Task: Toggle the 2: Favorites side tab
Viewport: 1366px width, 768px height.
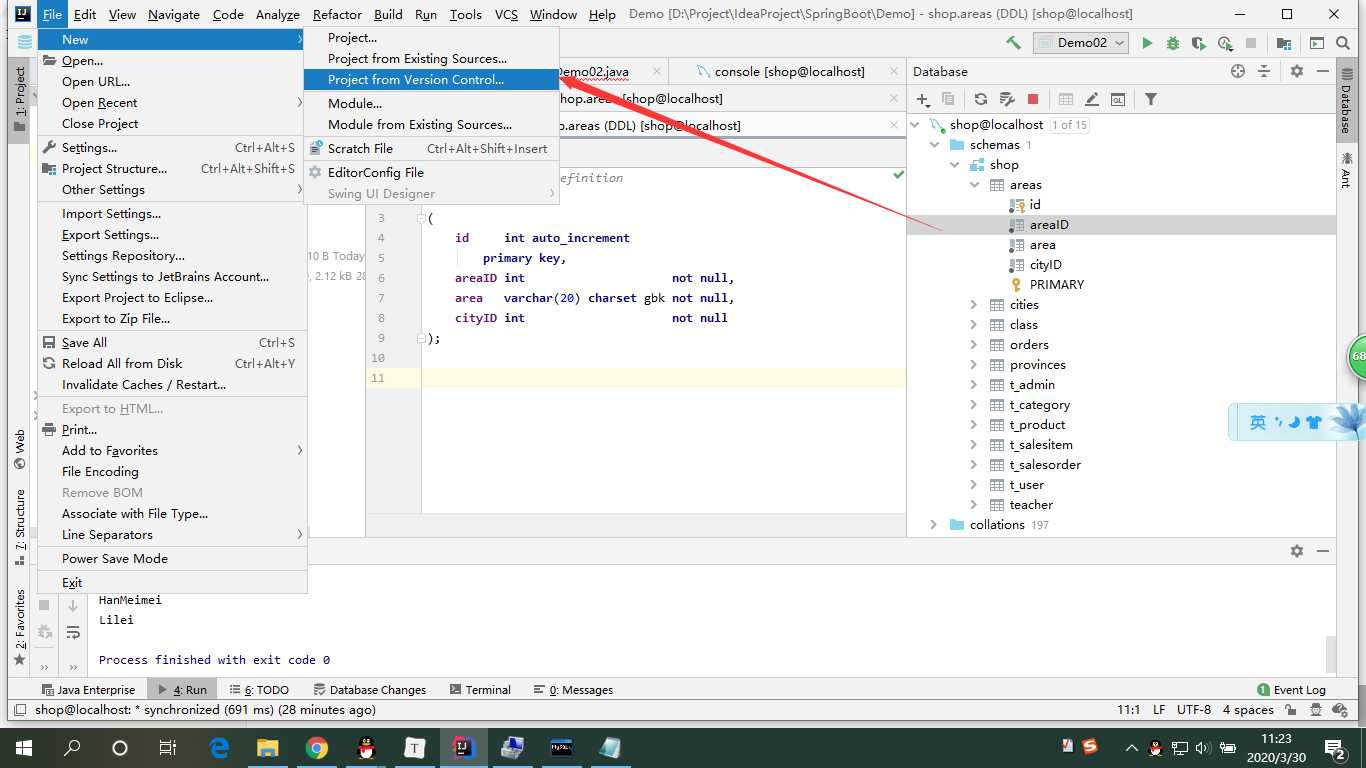Action: pyautogui.click(x=20, y=627)
